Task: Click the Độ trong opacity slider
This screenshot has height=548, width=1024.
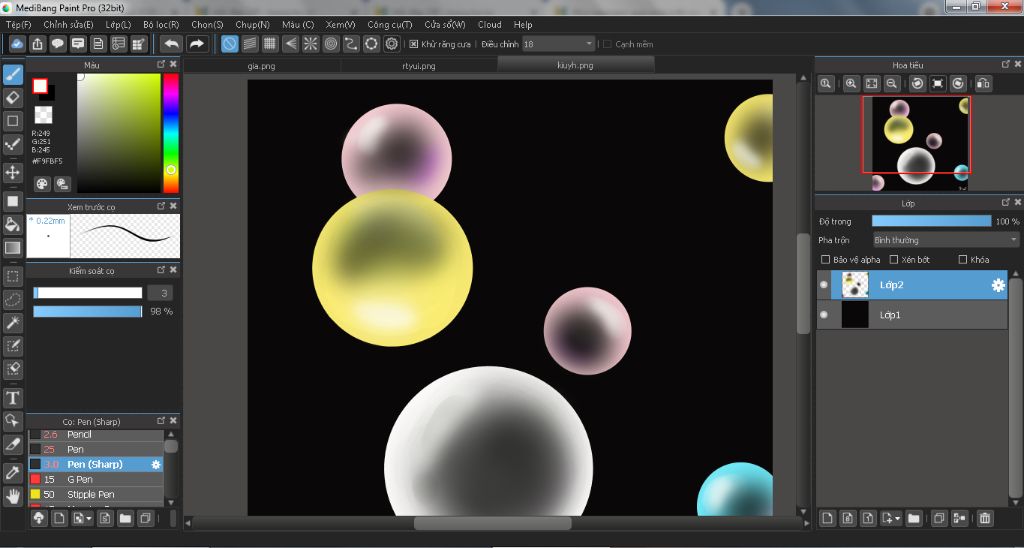Action: point(932,221)
